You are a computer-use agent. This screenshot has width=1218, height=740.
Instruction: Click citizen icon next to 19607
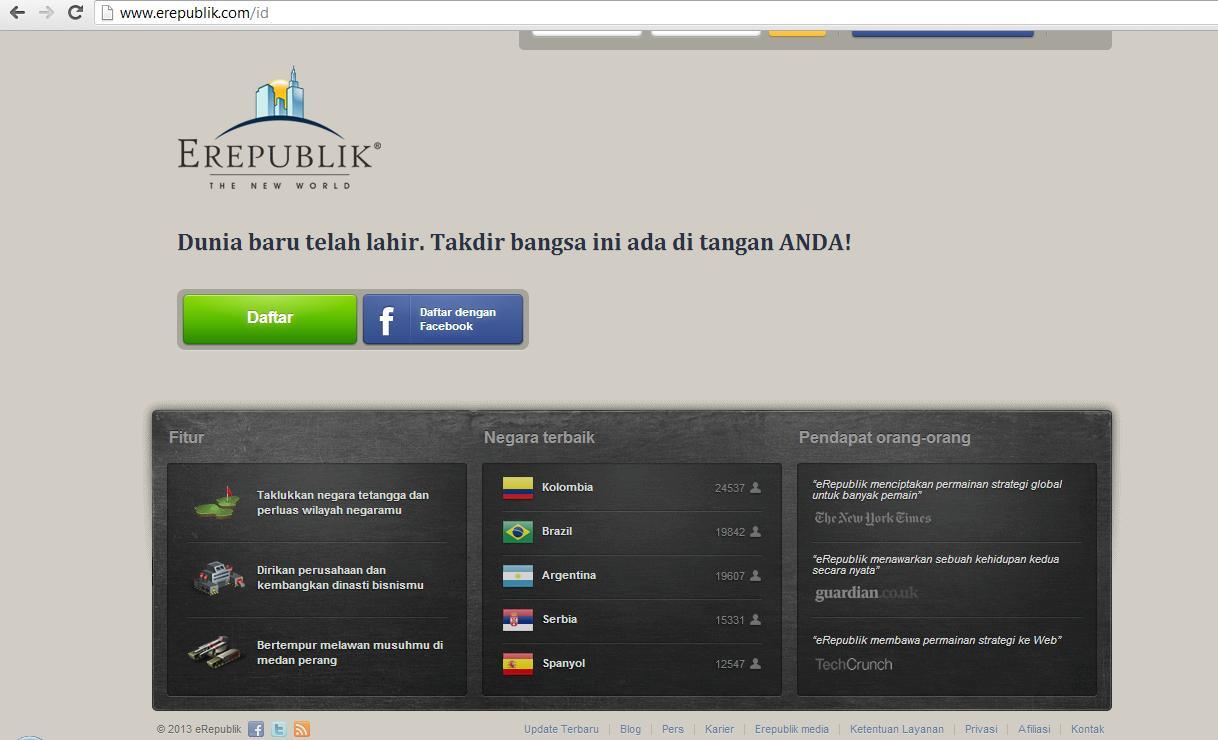[756, 576]
